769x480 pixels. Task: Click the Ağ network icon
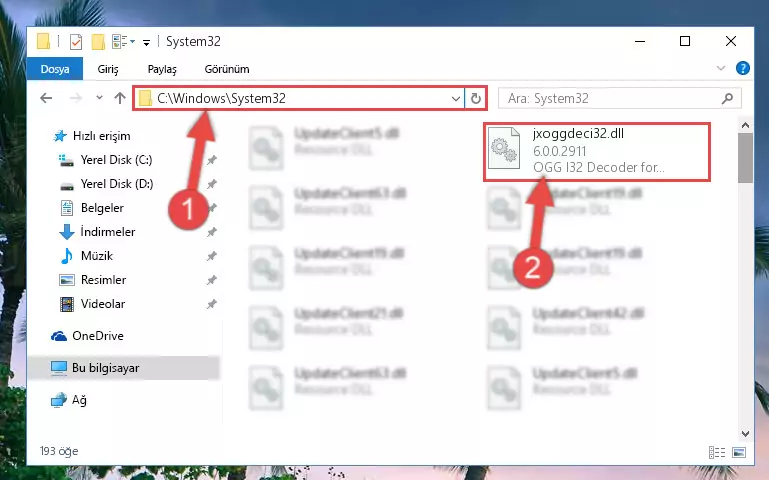pos(58,400)
